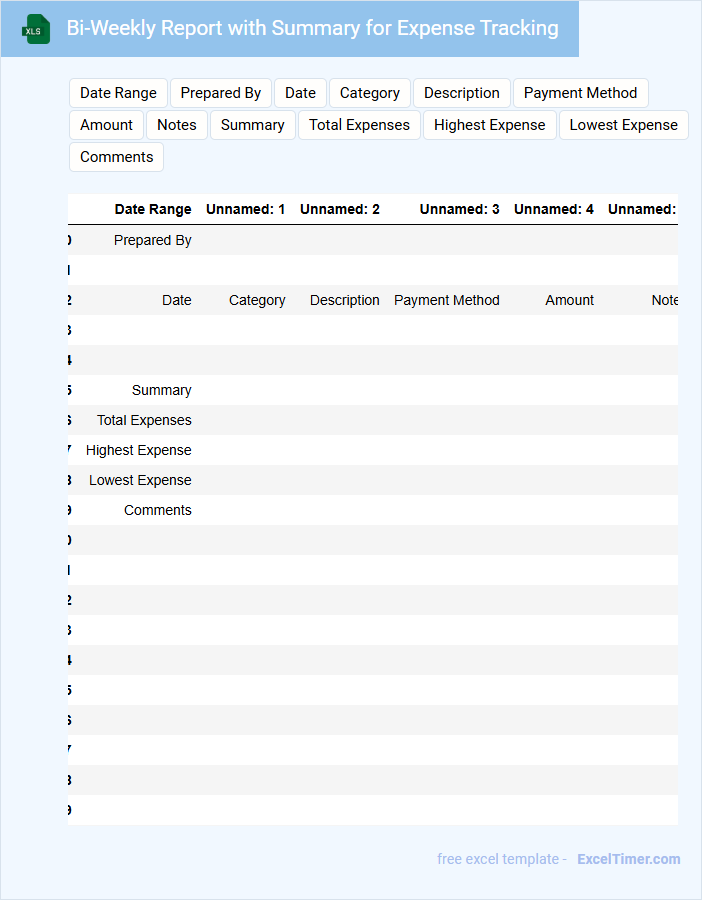Click the green XLS file icon
The image size is (702, 900).
pyautogui.click(x=36, y=30)
